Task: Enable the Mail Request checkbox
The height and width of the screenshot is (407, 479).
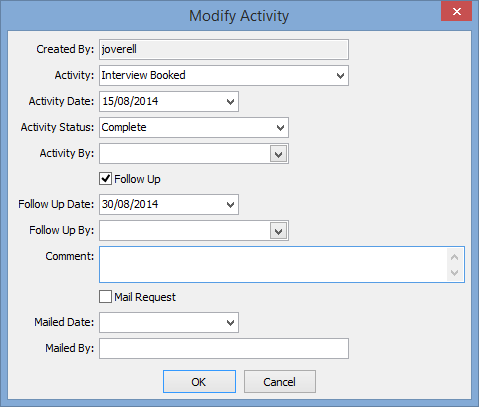Action: tap(105, 297)
